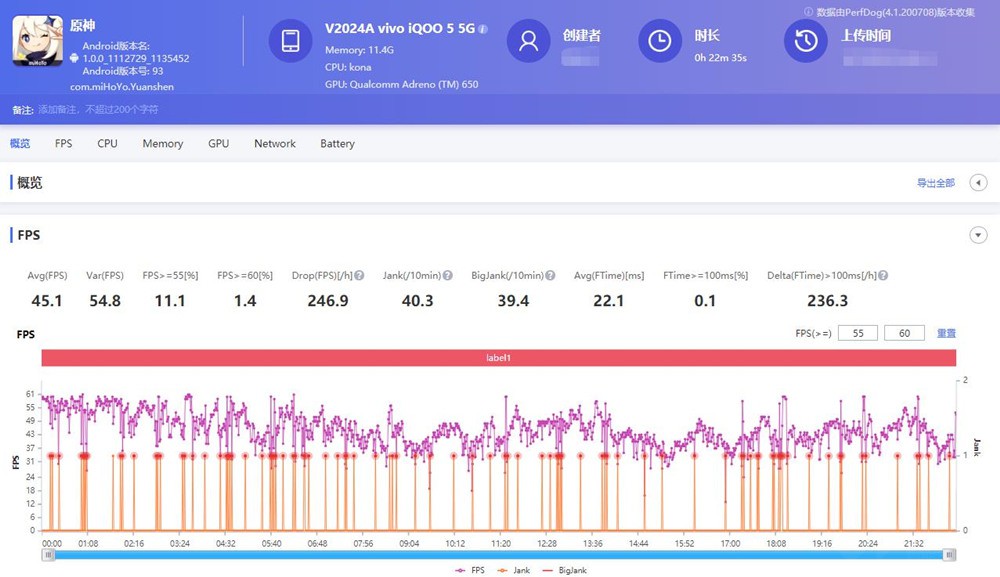Screen dimensions: 1000x577
Task: Click the duration text 0h 22m 35s
Action: 721,58
